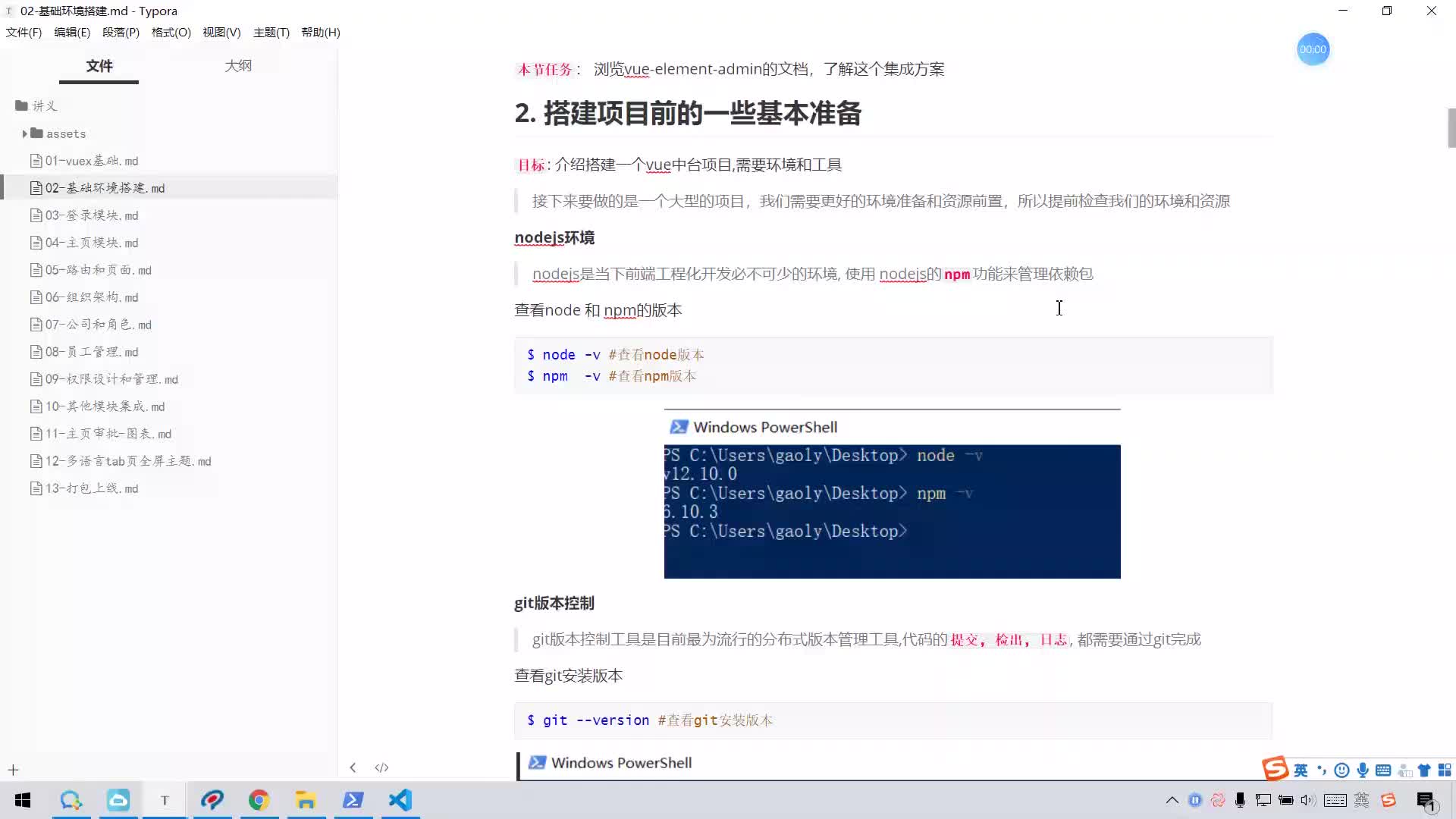Click the network monitor tray icon
Viewport: 1456px width, 819px height.
click(1263, 800)
